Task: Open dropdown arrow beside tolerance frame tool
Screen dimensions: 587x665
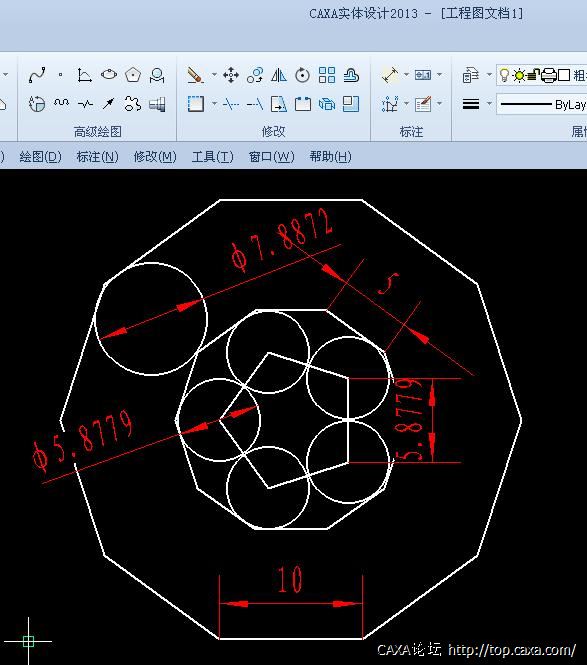Action: (x=439, y=75)
